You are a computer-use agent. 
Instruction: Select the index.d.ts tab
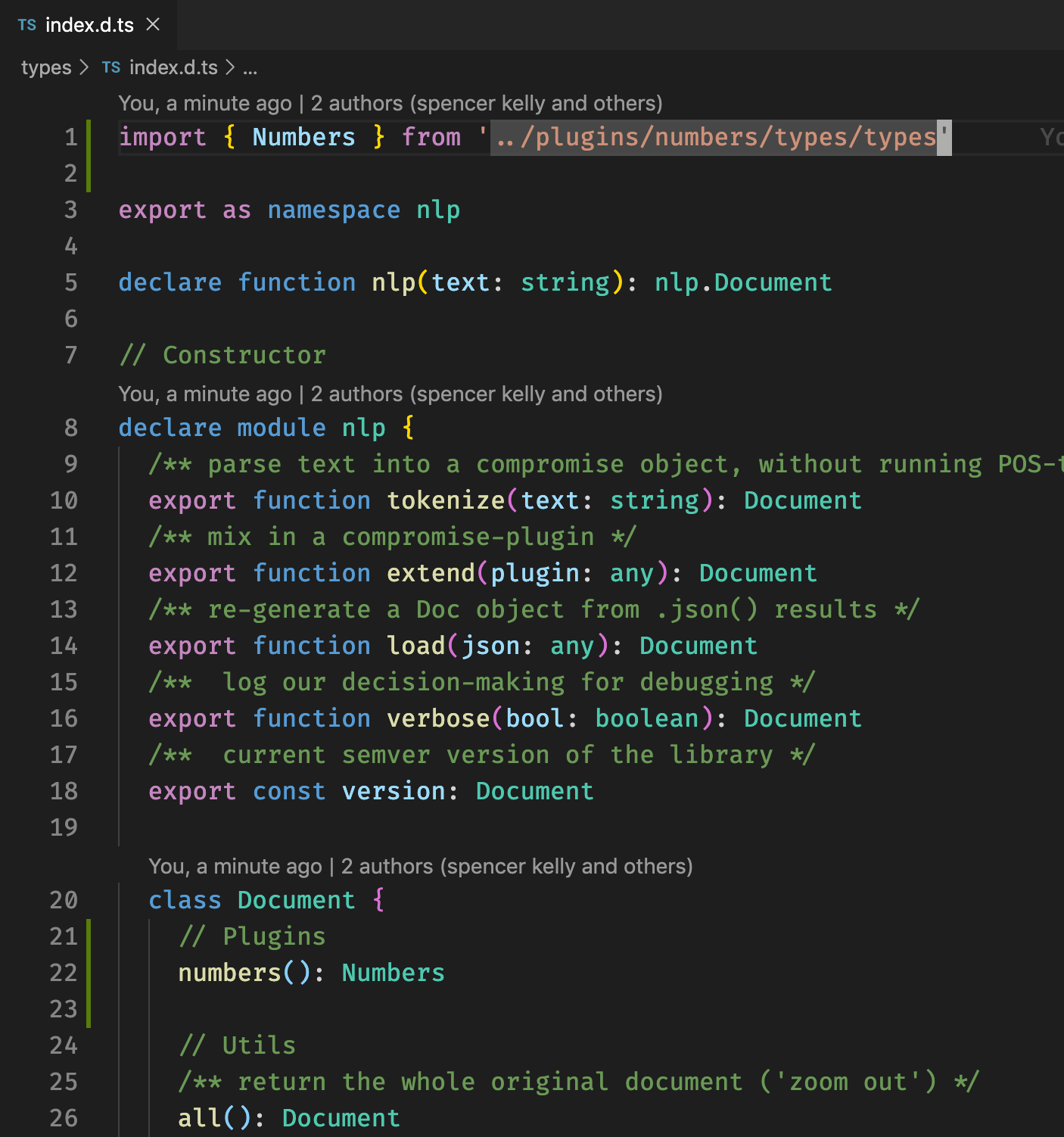[x=89, y=25]
